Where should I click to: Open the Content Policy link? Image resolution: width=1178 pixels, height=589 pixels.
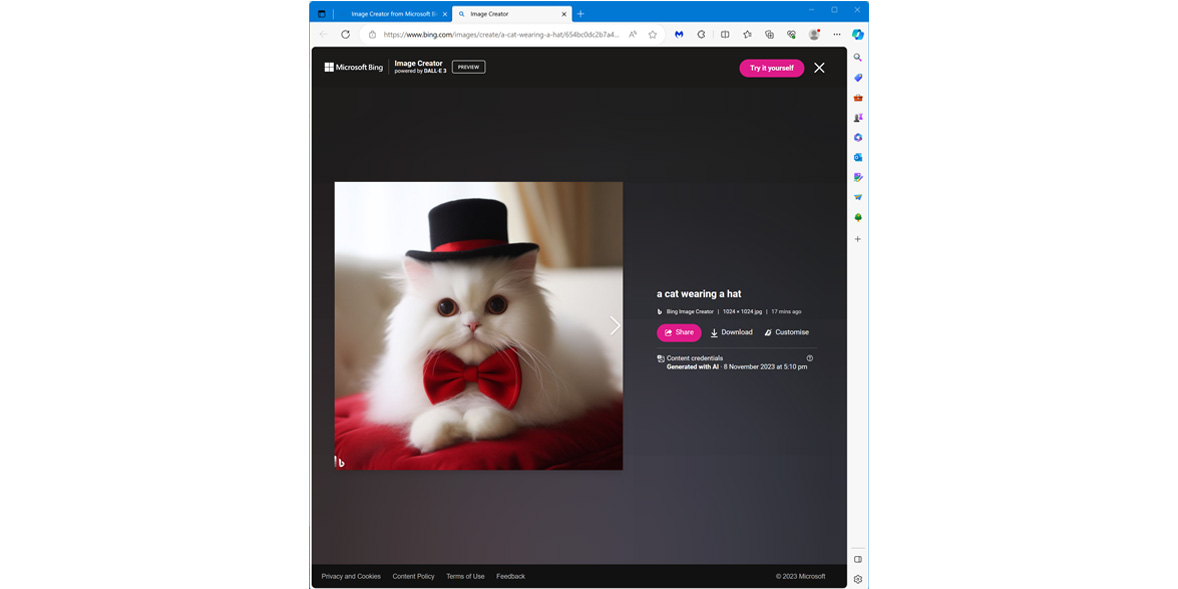[413, 576]
